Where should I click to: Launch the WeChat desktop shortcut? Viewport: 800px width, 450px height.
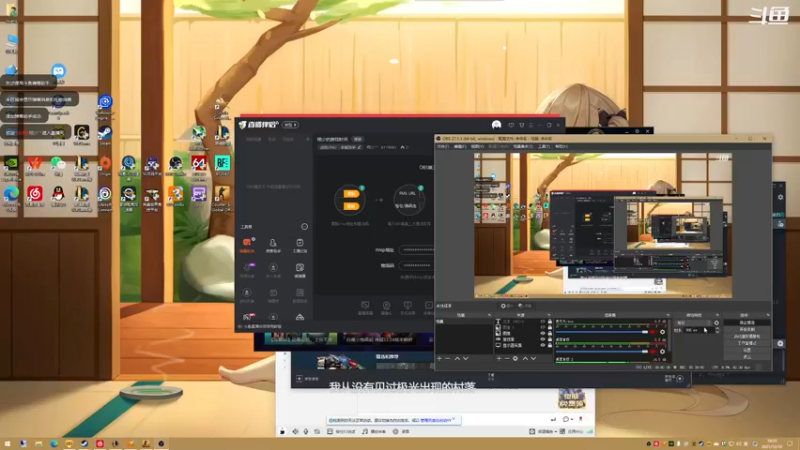(x=58, y=163)
